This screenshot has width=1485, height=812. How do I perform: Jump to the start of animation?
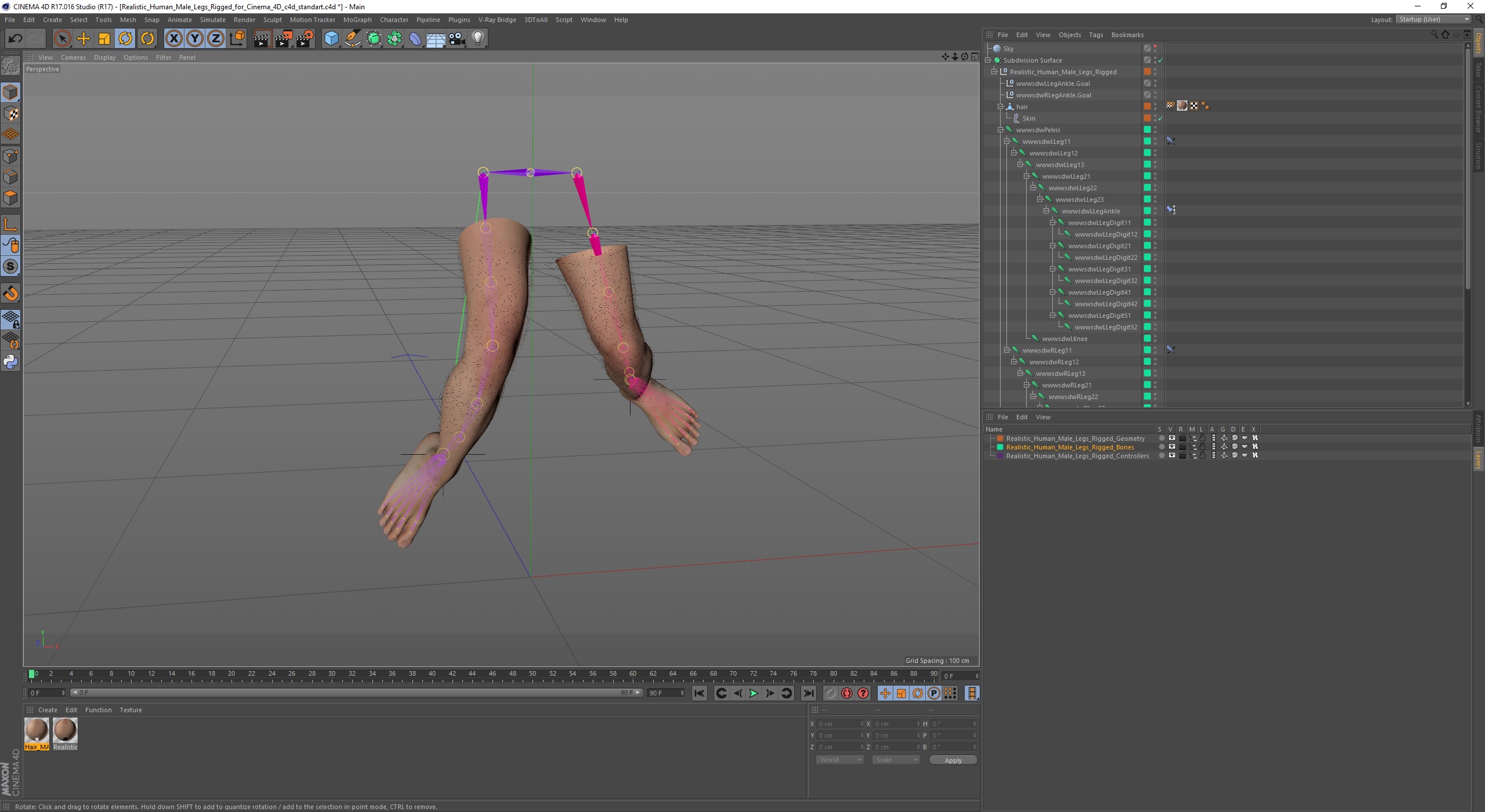pos(700,693)
